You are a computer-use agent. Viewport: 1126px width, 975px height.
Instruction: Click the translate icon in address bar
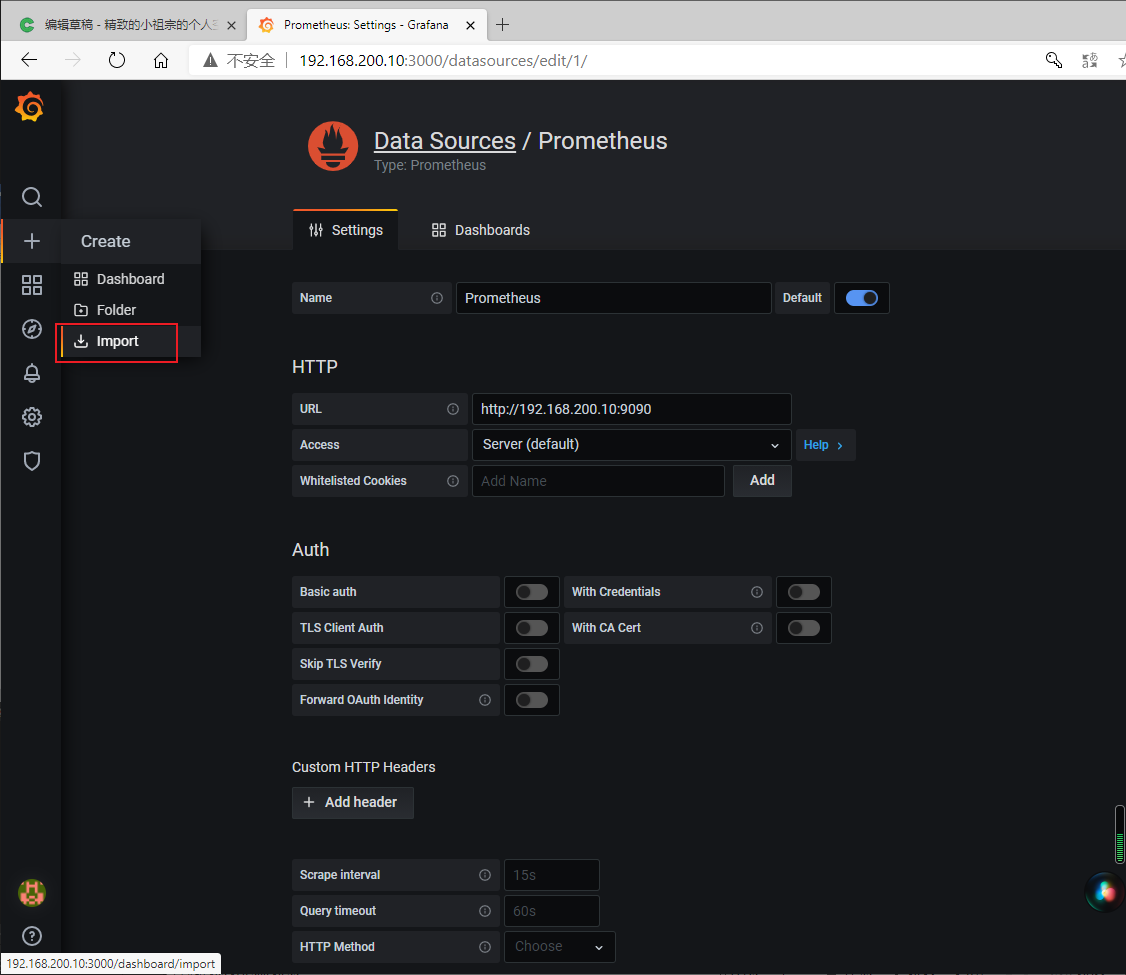[x=1089, y=60]
